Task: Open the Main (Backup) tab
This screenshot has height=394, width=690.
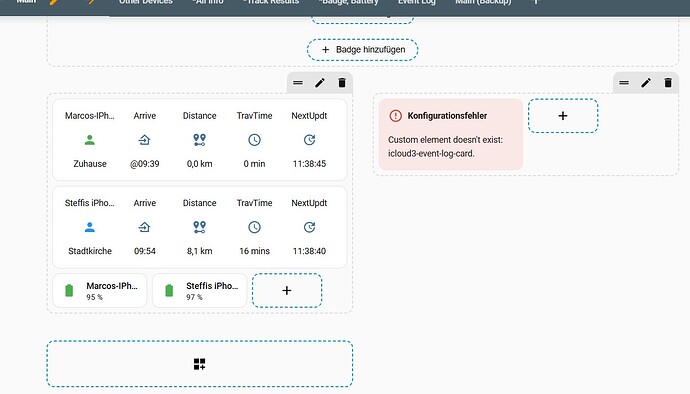Action: 483,2
